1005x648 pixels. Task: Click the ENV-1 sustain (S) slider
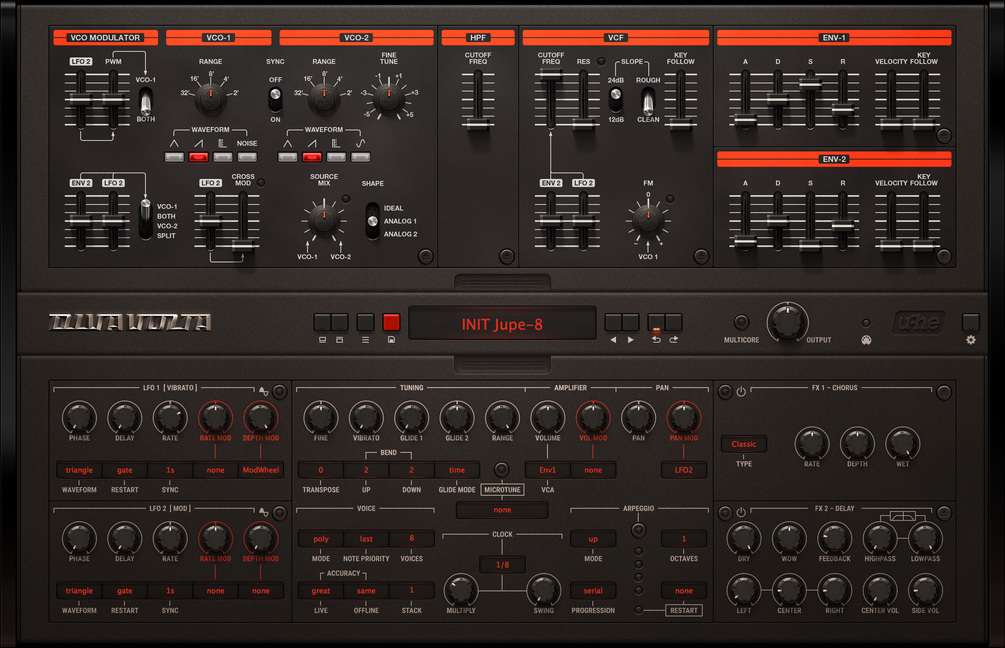pos(810,99)
